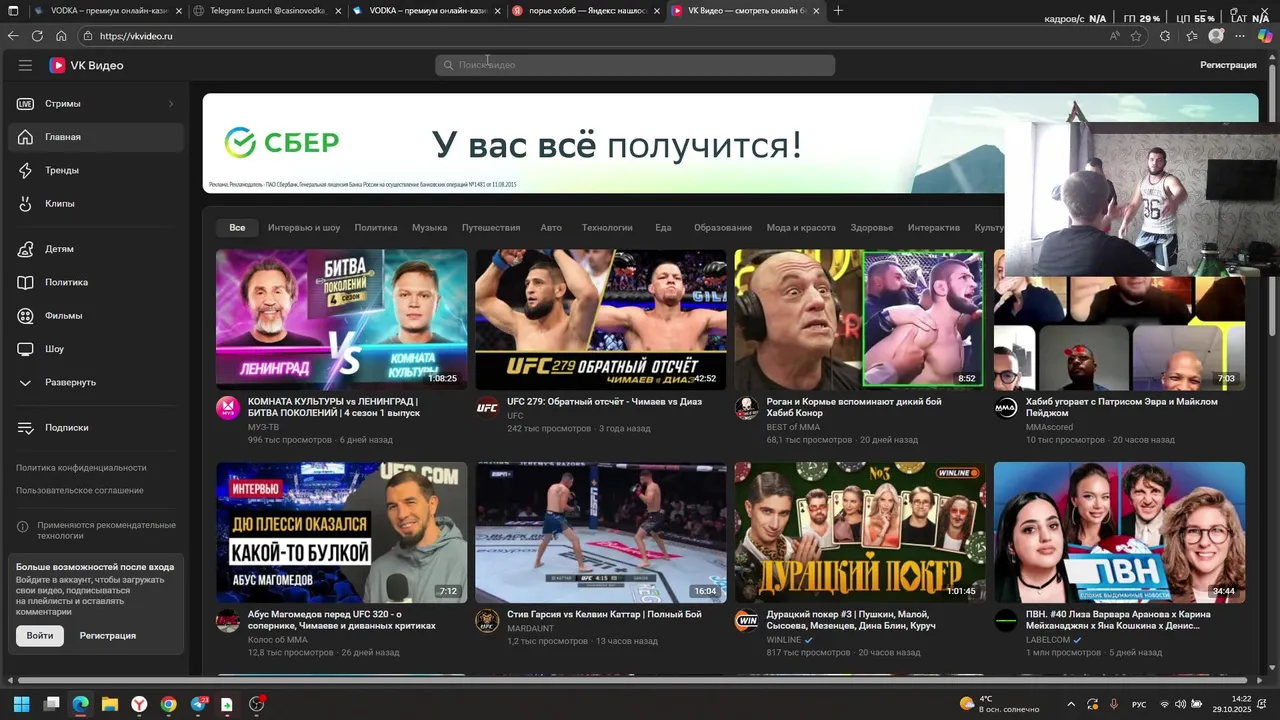This screenshot has height=720, width=1280.
Task: Open the UFC channel avatar
Action: click(487, 408)
